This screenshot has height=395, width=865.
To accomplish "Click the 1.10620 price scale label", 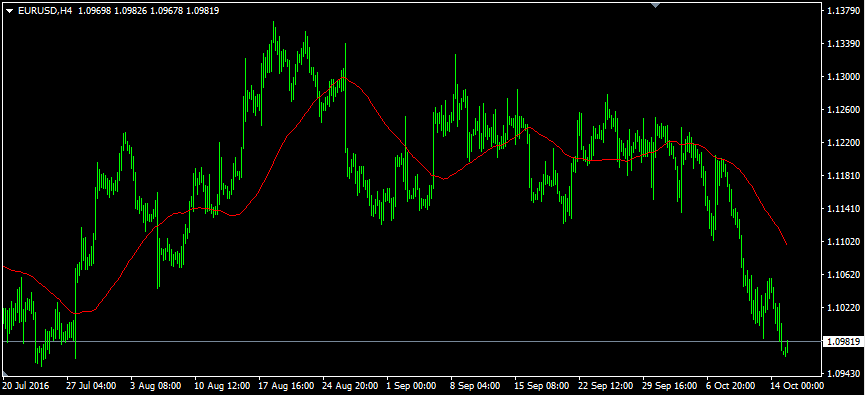I will pos(843,275).
